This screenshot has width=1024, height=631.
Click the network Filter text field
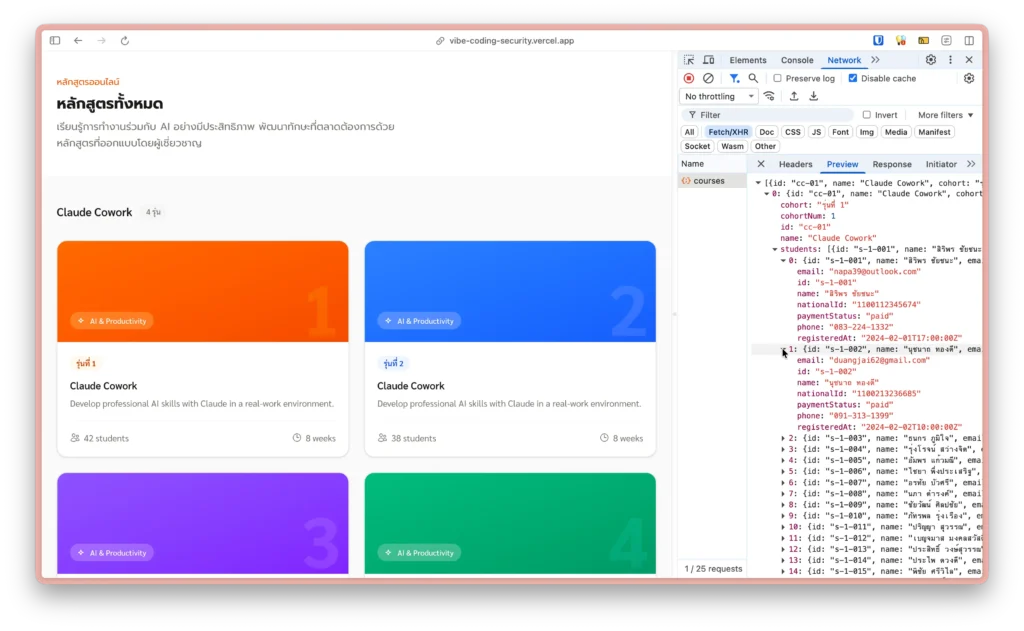coord(767,115)
